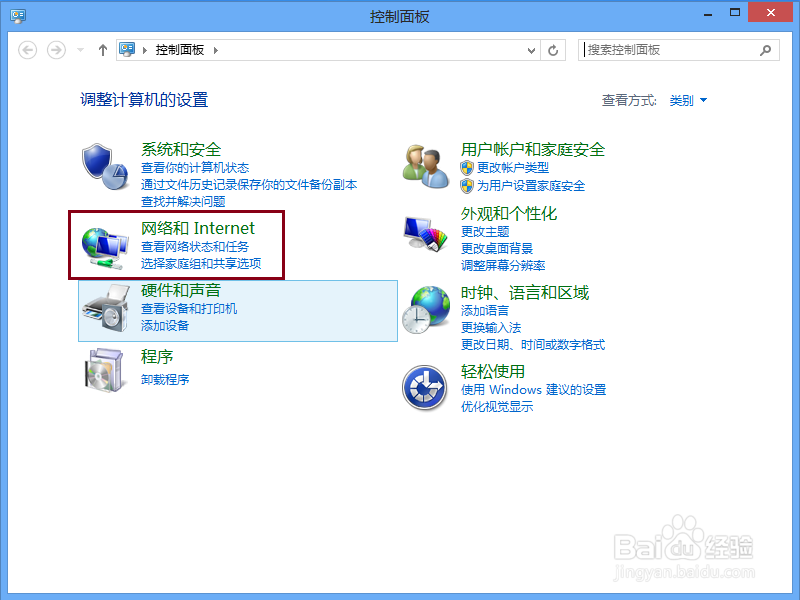Open the Clock, Language and Region globe-clock icon

[x=426, y=310]
